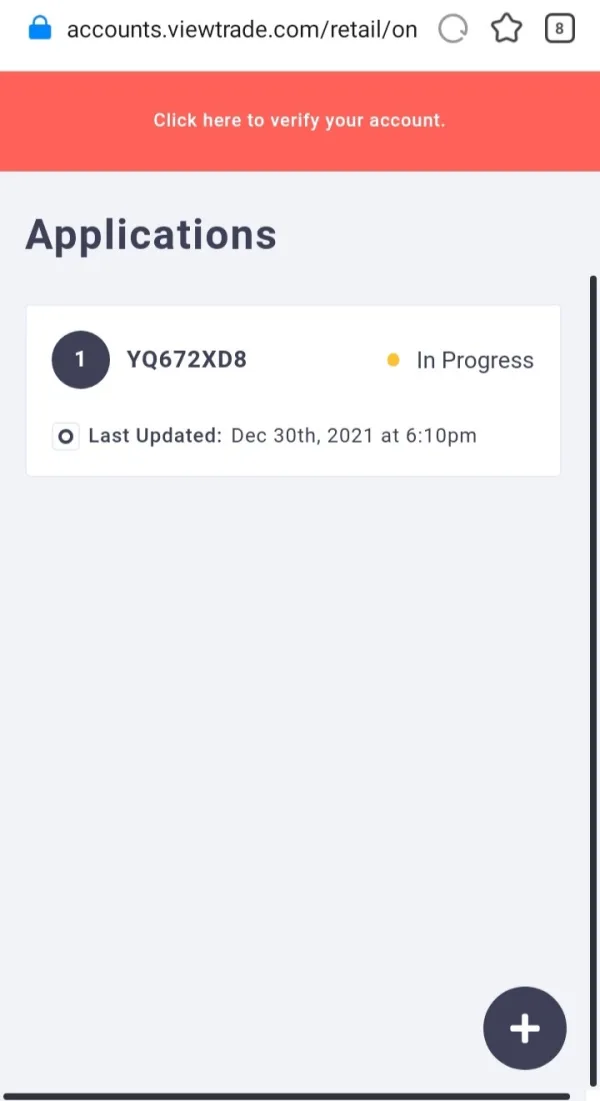Click the Last Updated label
Screen dimensions: 600x1101
[155, 436]
